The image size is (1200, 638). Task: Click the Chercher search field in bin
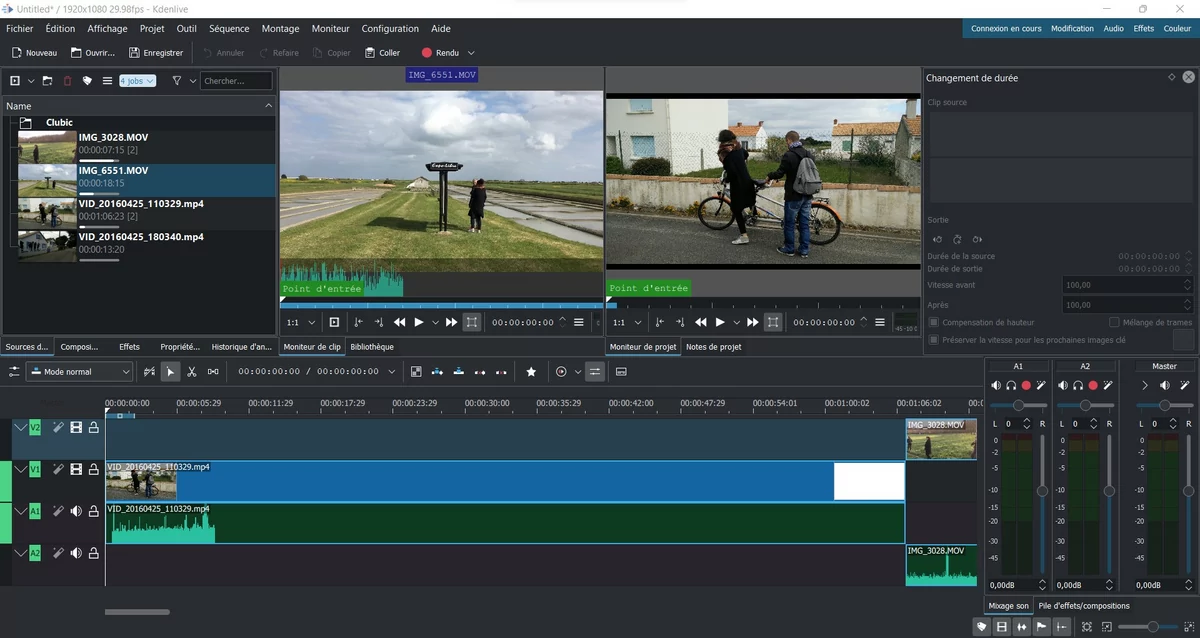pos(236,81)
